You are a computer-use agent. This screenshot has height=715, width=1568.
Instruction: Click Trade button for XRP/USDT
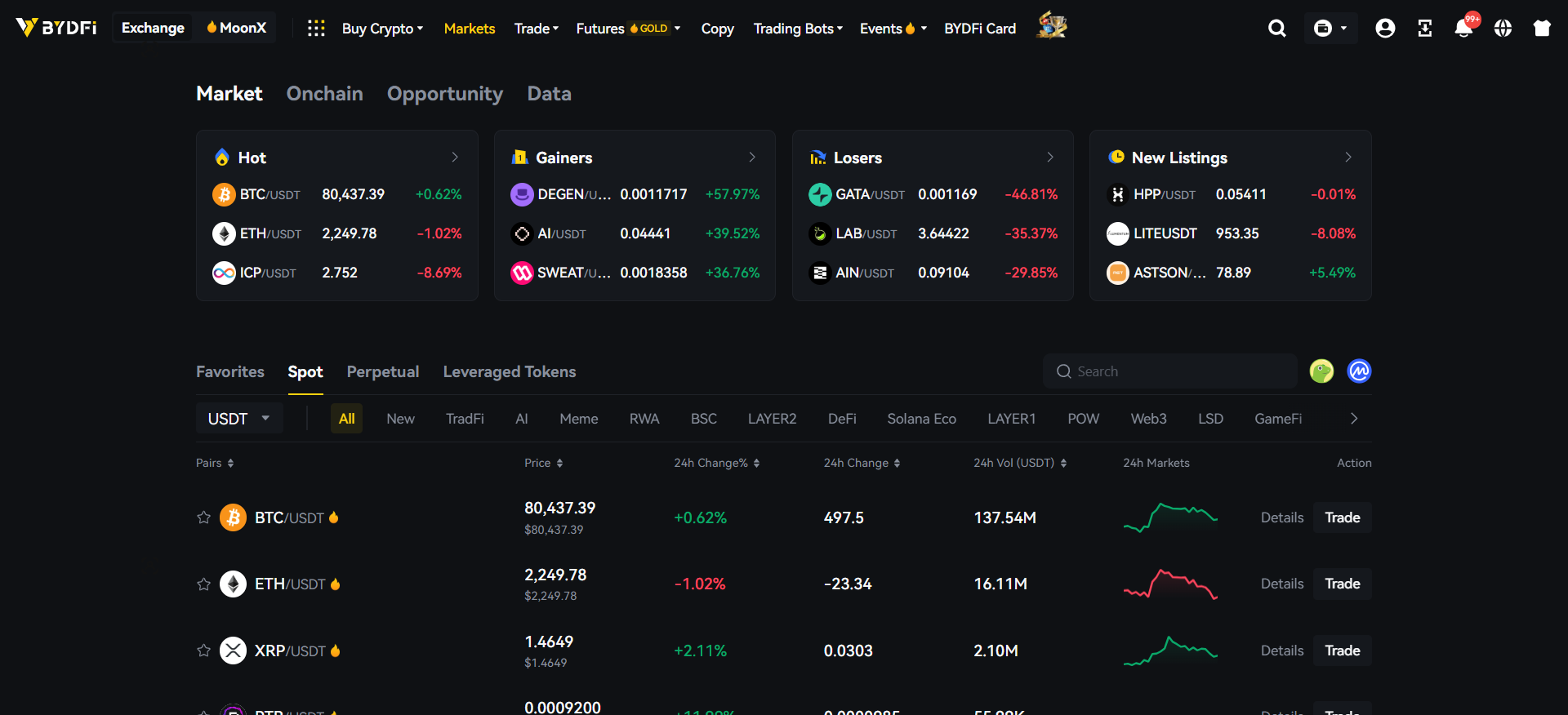click(1342, 651)
